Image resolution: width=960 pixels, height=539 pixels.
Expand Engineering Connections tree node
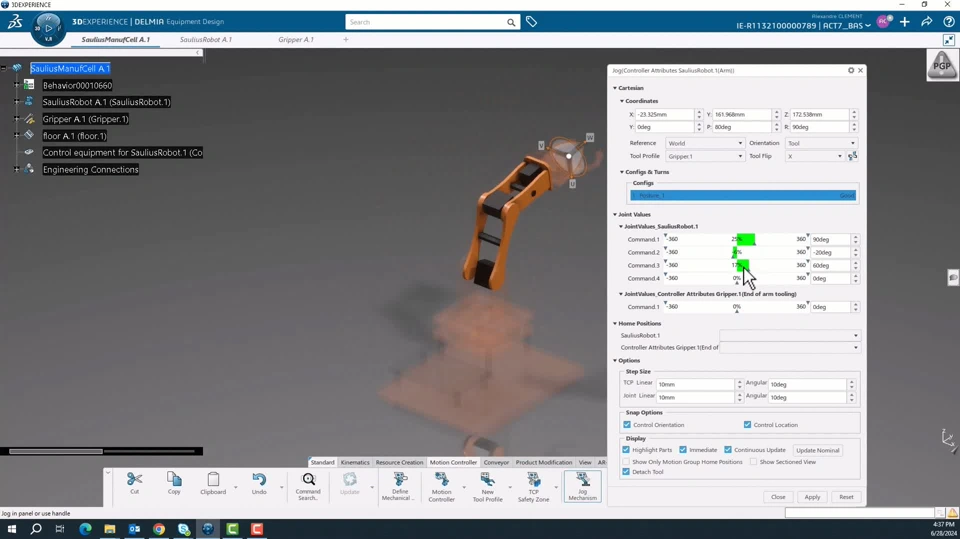(17, 170)
